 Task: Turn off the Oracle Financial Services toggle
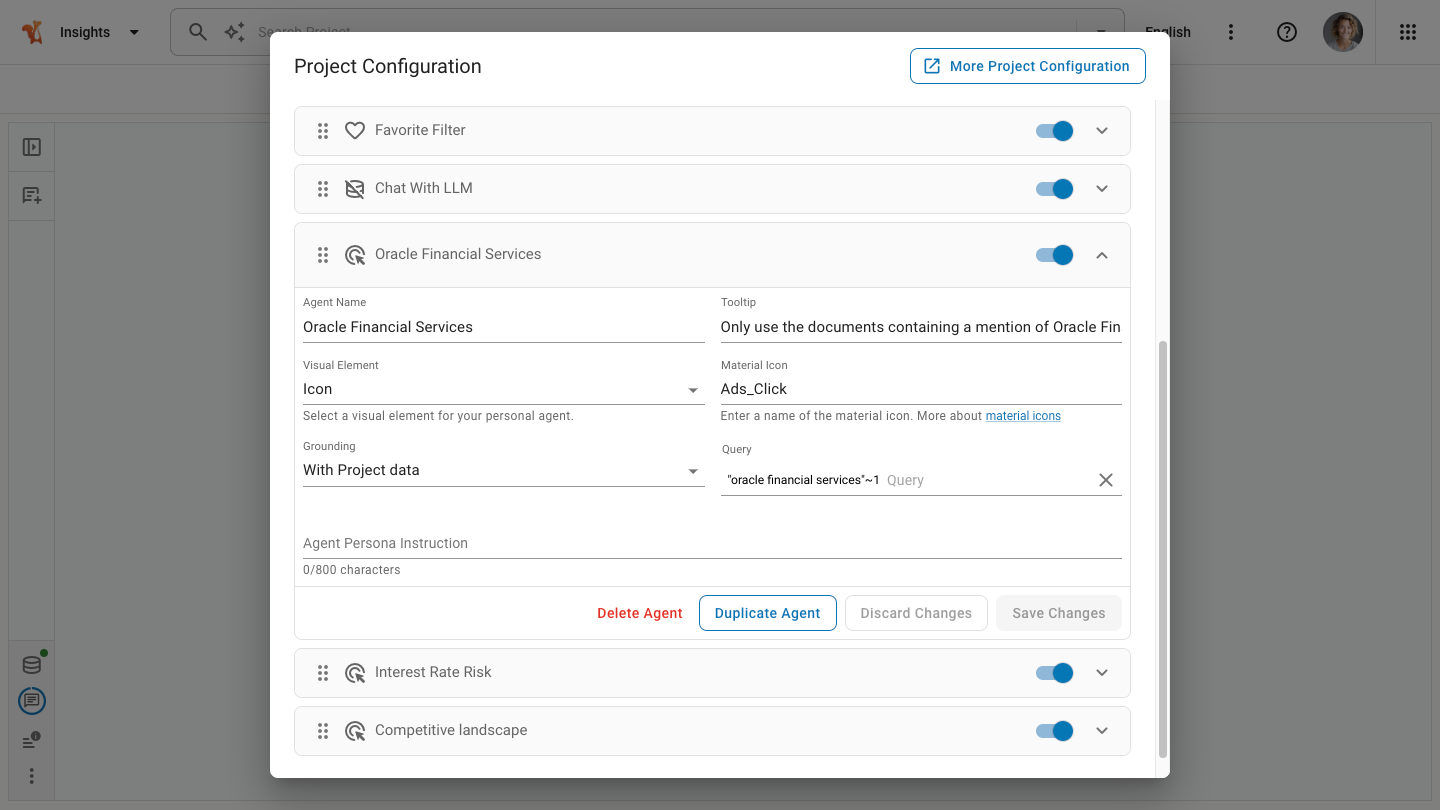(1055, 255)
